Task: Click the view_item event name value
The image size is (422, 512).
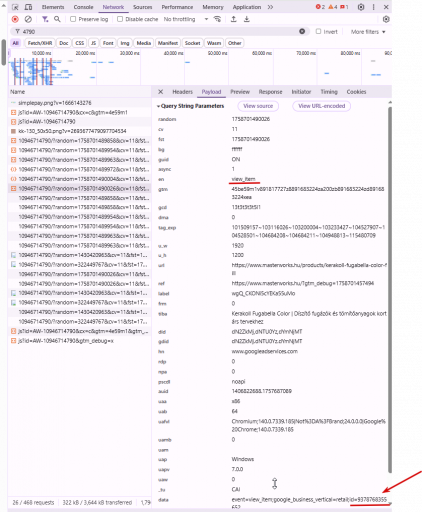Action: point(243,179)
